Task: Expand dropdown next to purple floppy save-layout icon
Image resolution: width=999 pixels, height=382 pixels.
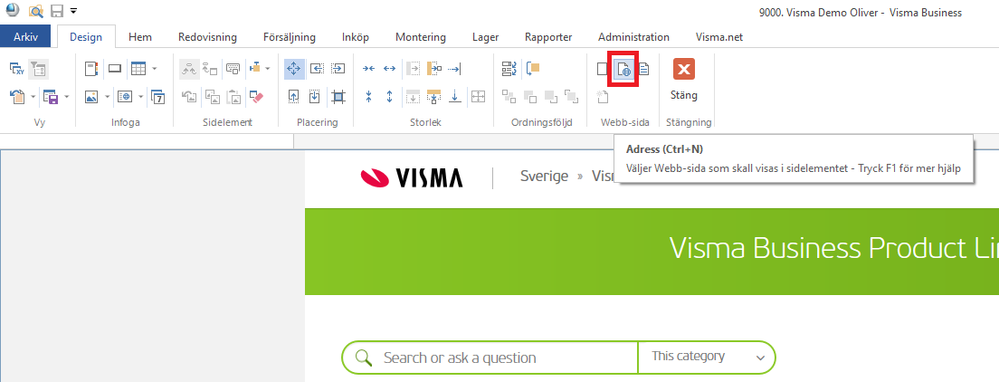Action: (x=66, y=97)
